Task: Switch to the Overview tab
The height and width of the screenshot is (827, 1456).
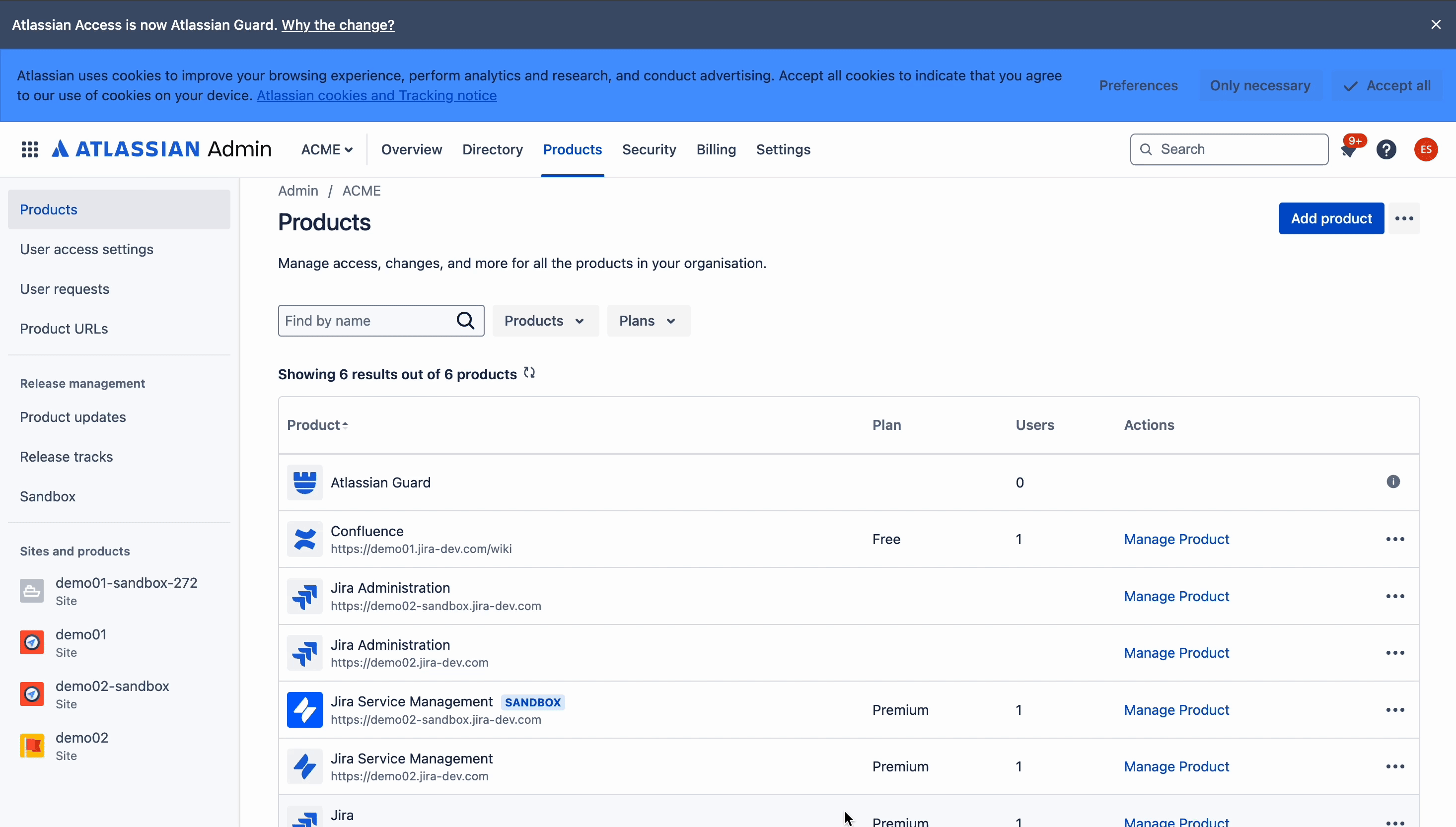Action: pyautogui.click(x=411, y=149)
